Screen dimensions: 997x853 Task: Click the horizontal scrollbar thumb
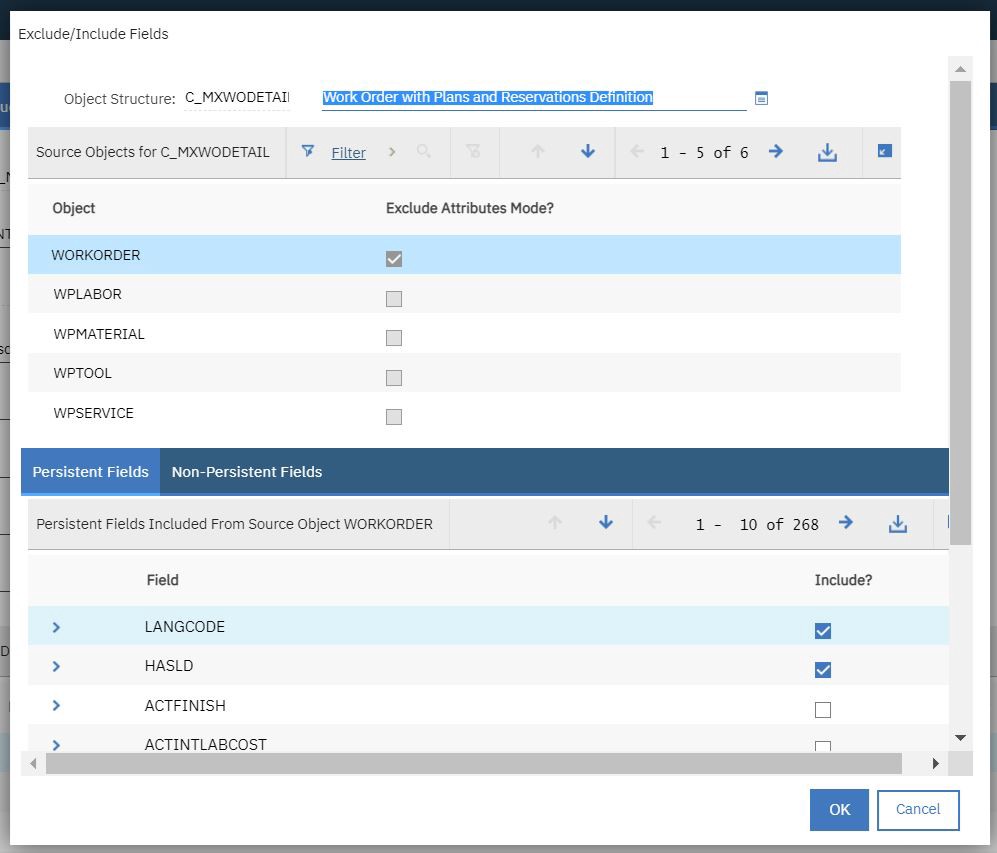[474, 763]
